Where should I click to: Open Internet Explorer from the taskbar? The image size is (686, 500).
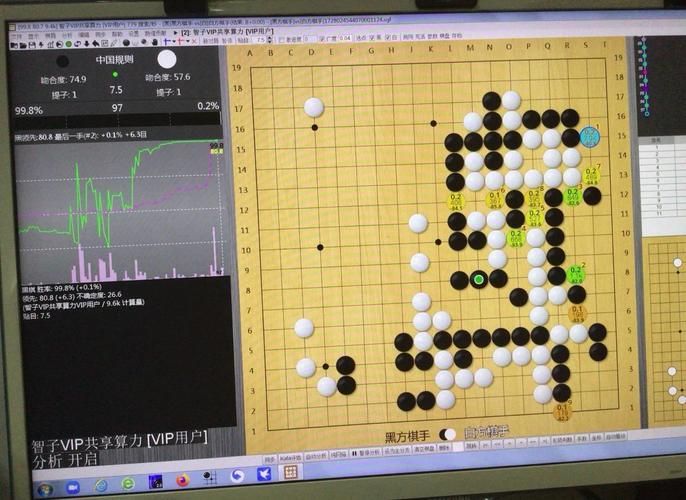pyautogui.click(x=101, y=486)
